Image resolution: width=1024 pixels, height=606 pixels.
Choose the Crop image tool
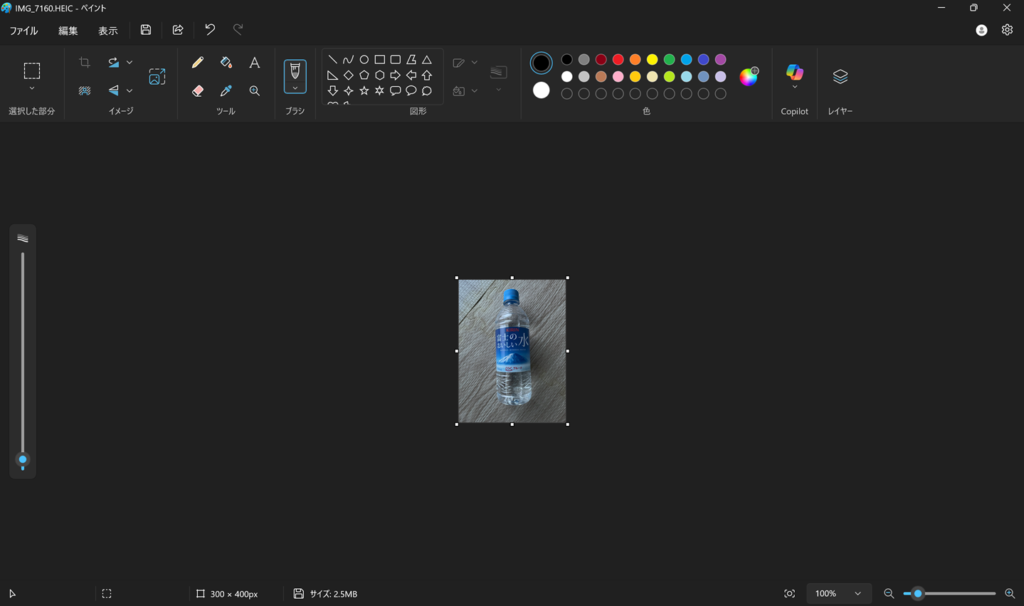84,62
